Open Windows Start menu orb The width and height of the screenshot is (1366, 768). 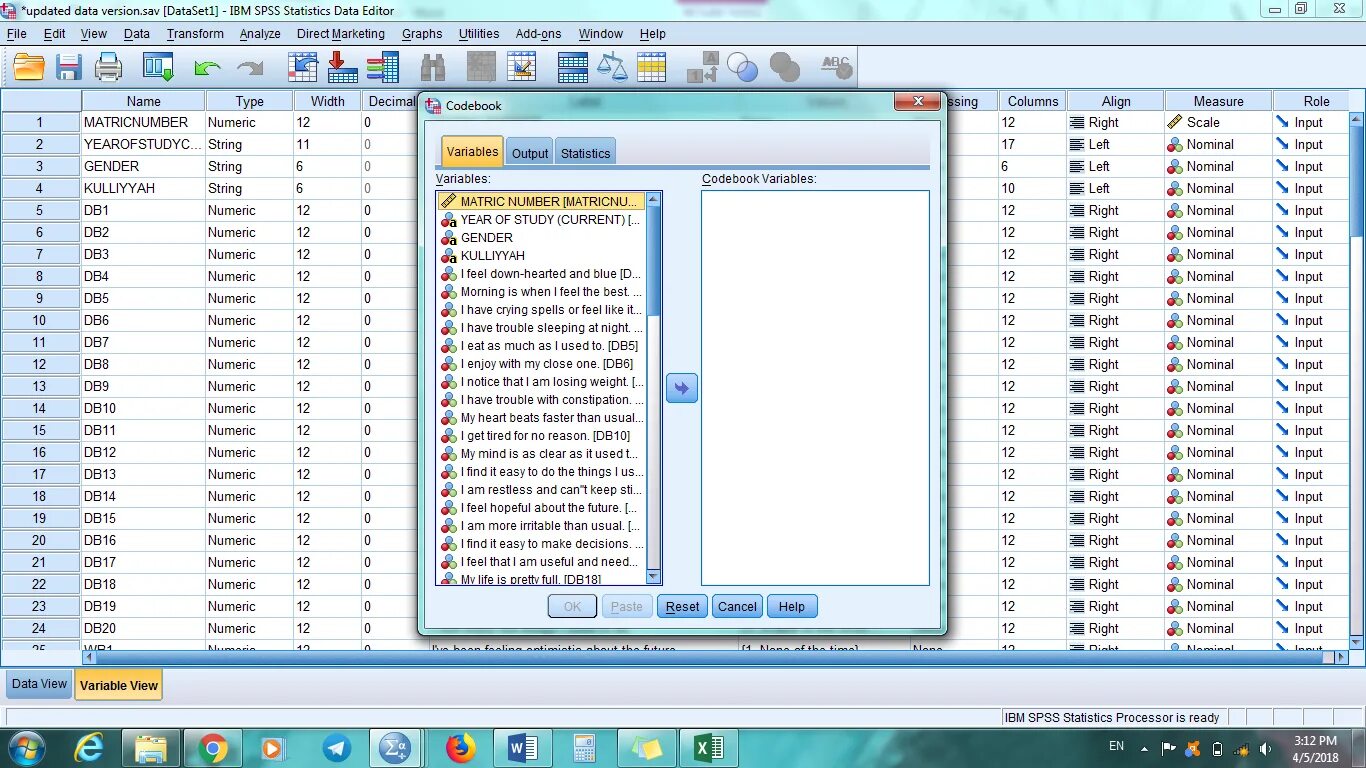tap(26, 748)
